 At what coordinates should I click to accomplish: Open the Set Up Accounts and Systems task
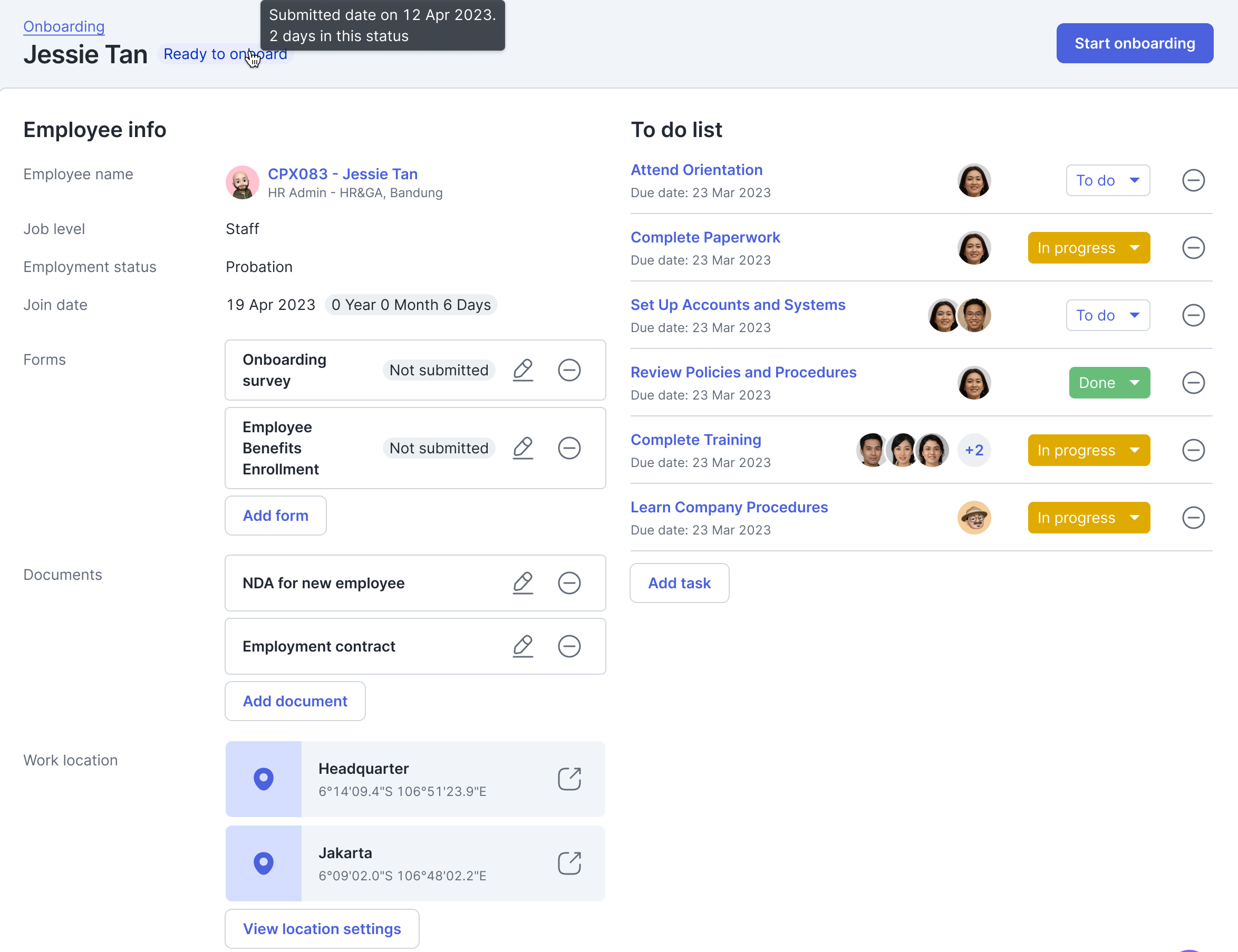(x=738, y=305)
